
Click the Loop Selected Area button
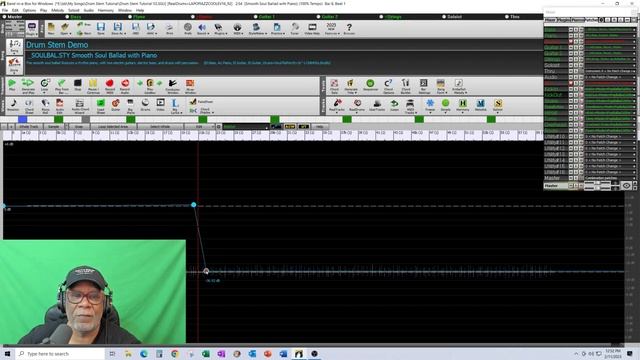[113, 127]
